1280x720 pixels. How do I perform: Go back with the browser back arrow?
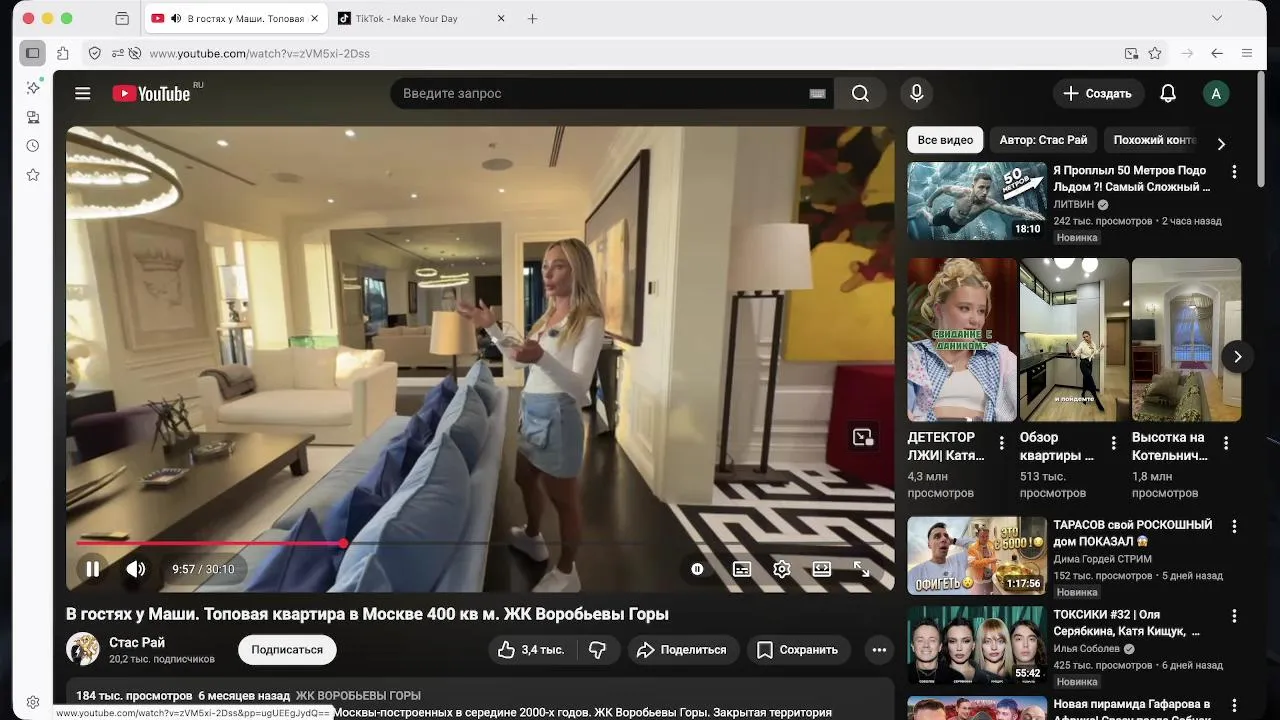coord(1217,53)
